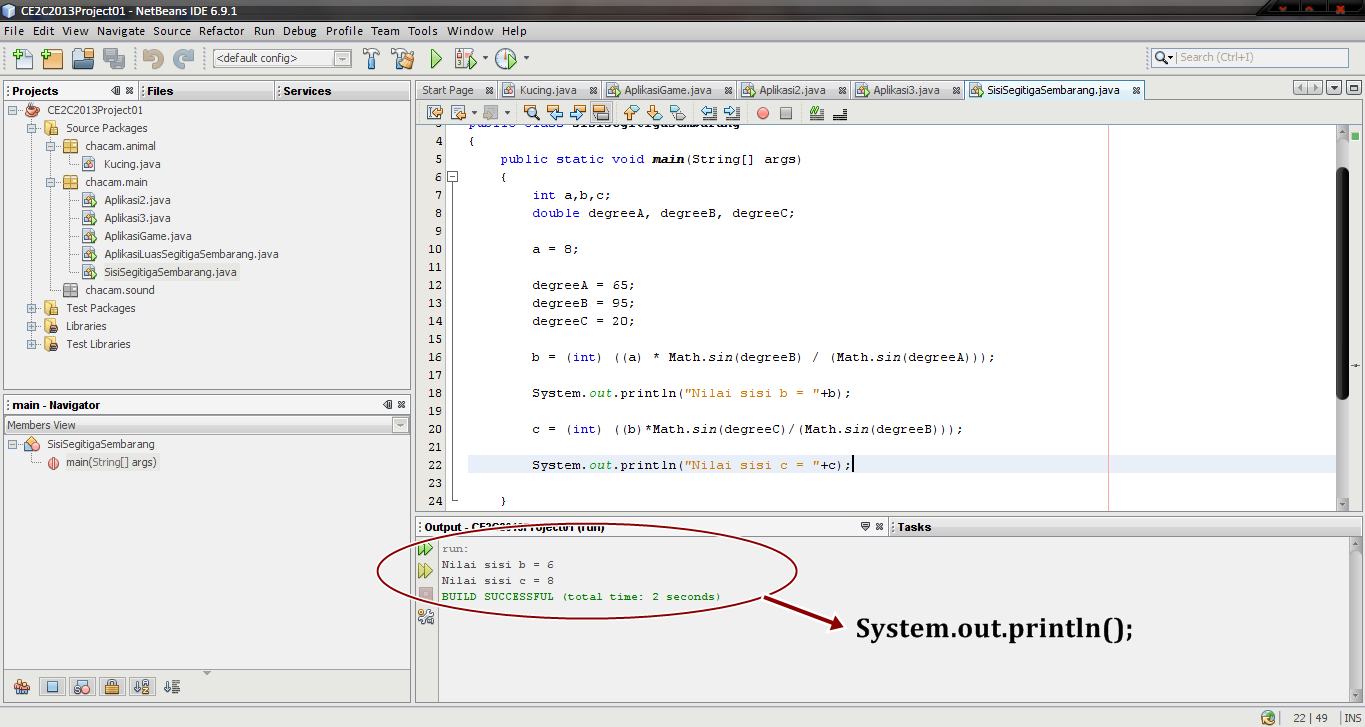Select AplikasiLuasSegitigaSembarang.java in project tree
Viewport: 1365px width, 727px height.
point(191,254)
